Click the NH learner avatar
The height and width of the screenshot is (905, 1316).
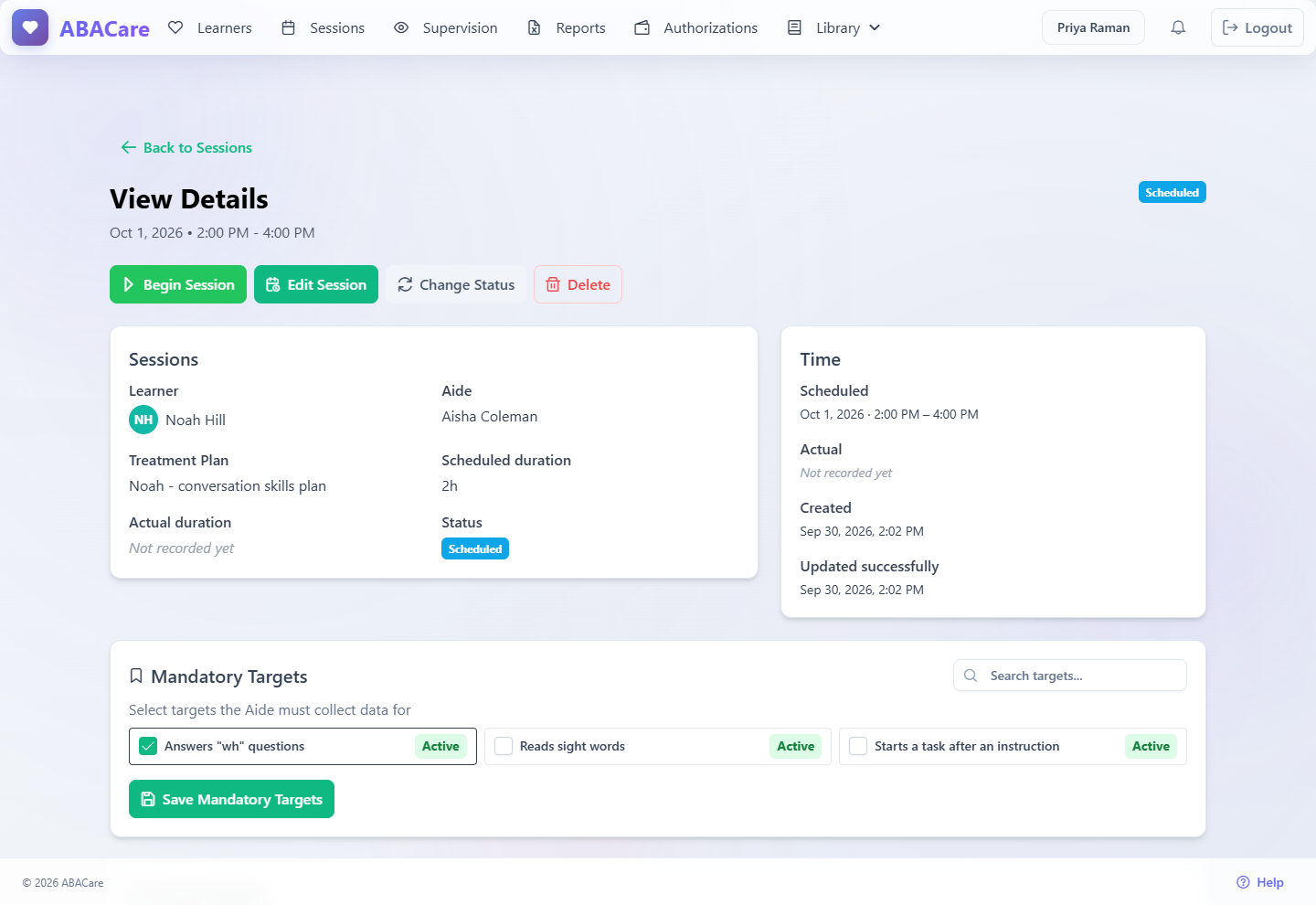point(143,420)
